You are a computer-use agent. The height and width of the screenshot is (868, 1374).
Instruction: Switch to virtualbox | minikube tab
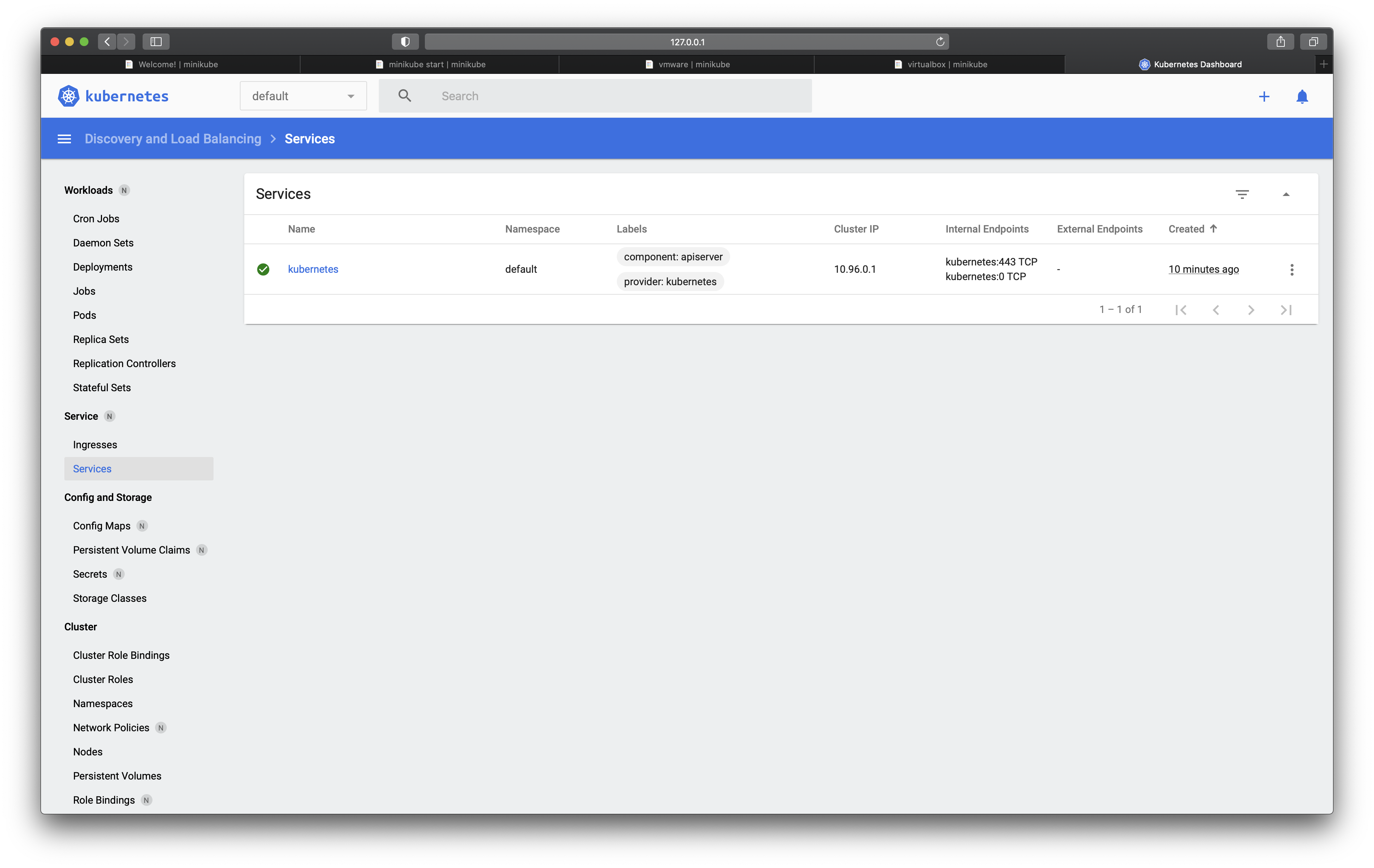point(940,64)
